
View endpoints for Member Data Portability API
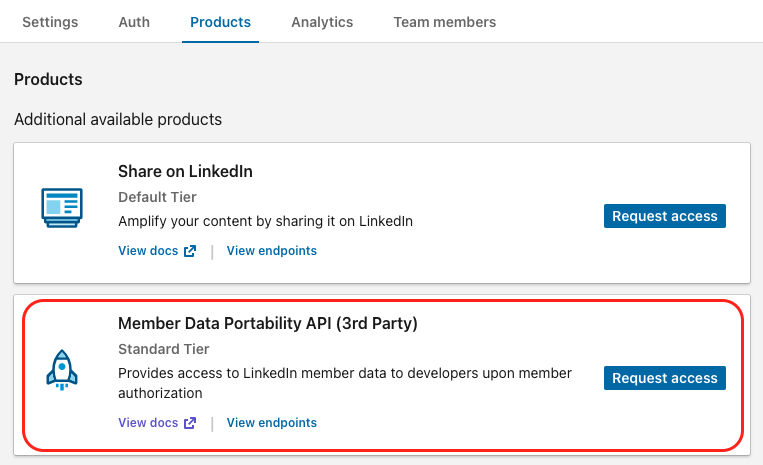tap(272, 423)
